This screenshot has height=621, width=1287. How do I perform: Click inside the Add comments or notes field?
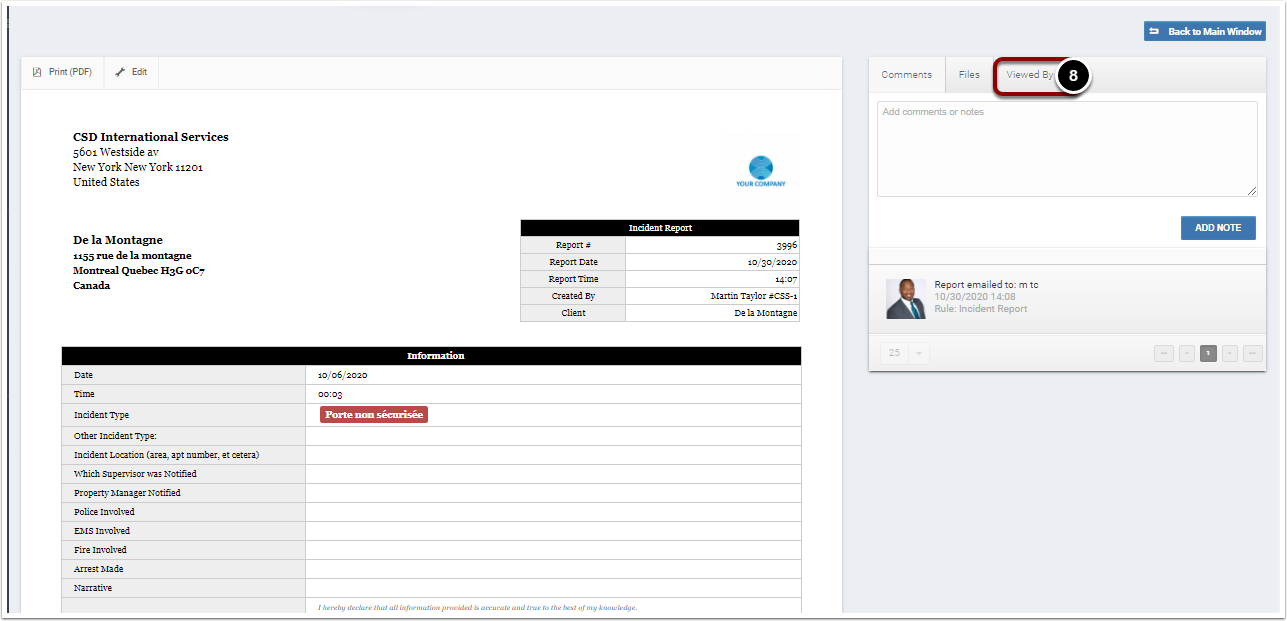(1067, 149)
